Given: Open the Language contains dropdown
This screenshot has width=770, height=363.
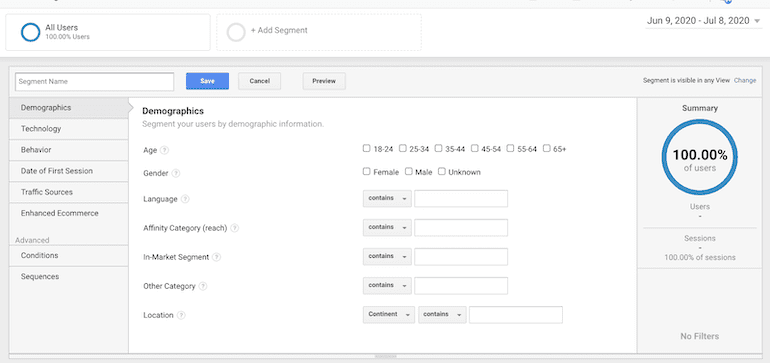Looking at the screenshot, I should 387,198.
